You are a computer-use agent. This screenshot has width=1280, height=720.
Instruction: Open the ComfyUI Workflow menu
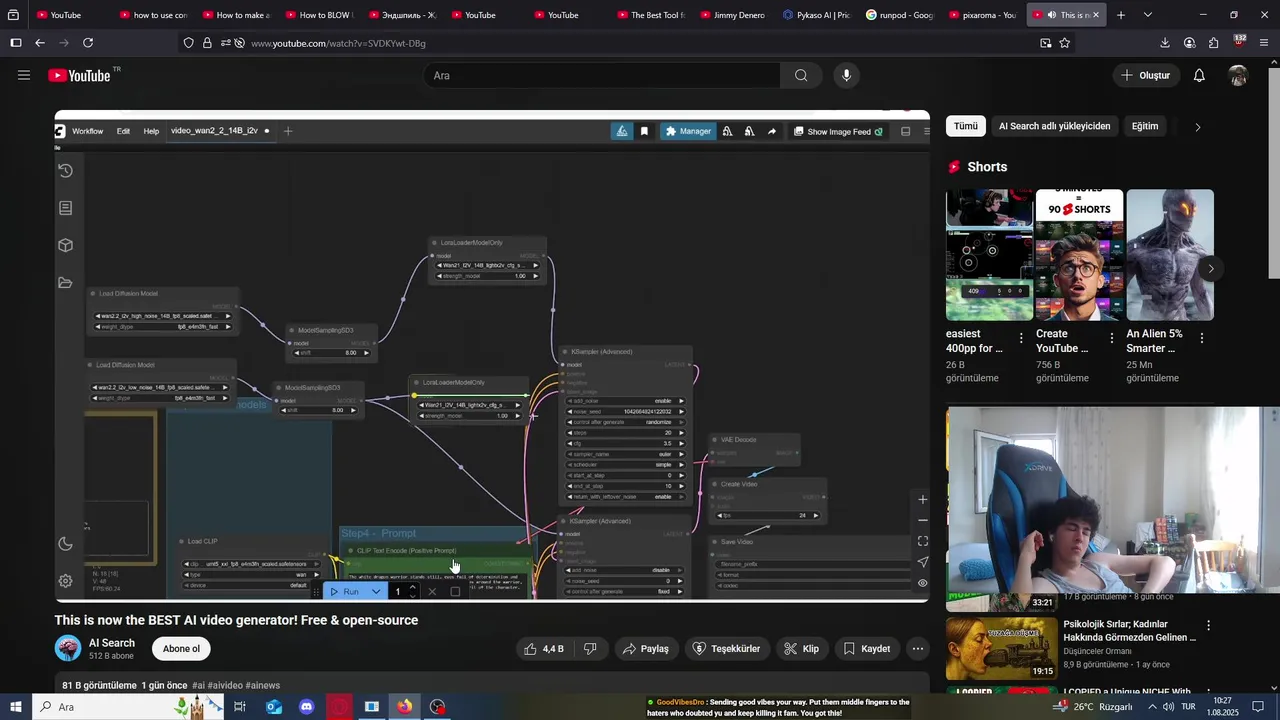coord(87,131)
